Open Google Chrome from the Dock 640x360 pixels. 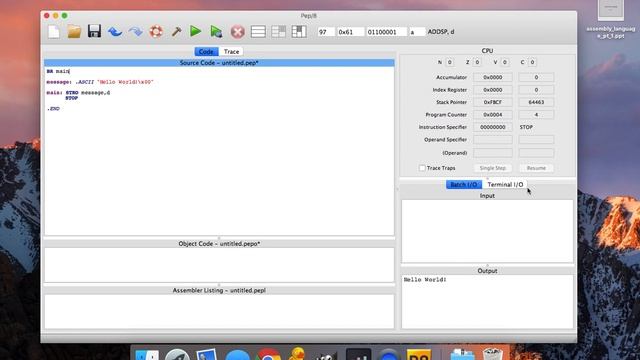(268, 354)
